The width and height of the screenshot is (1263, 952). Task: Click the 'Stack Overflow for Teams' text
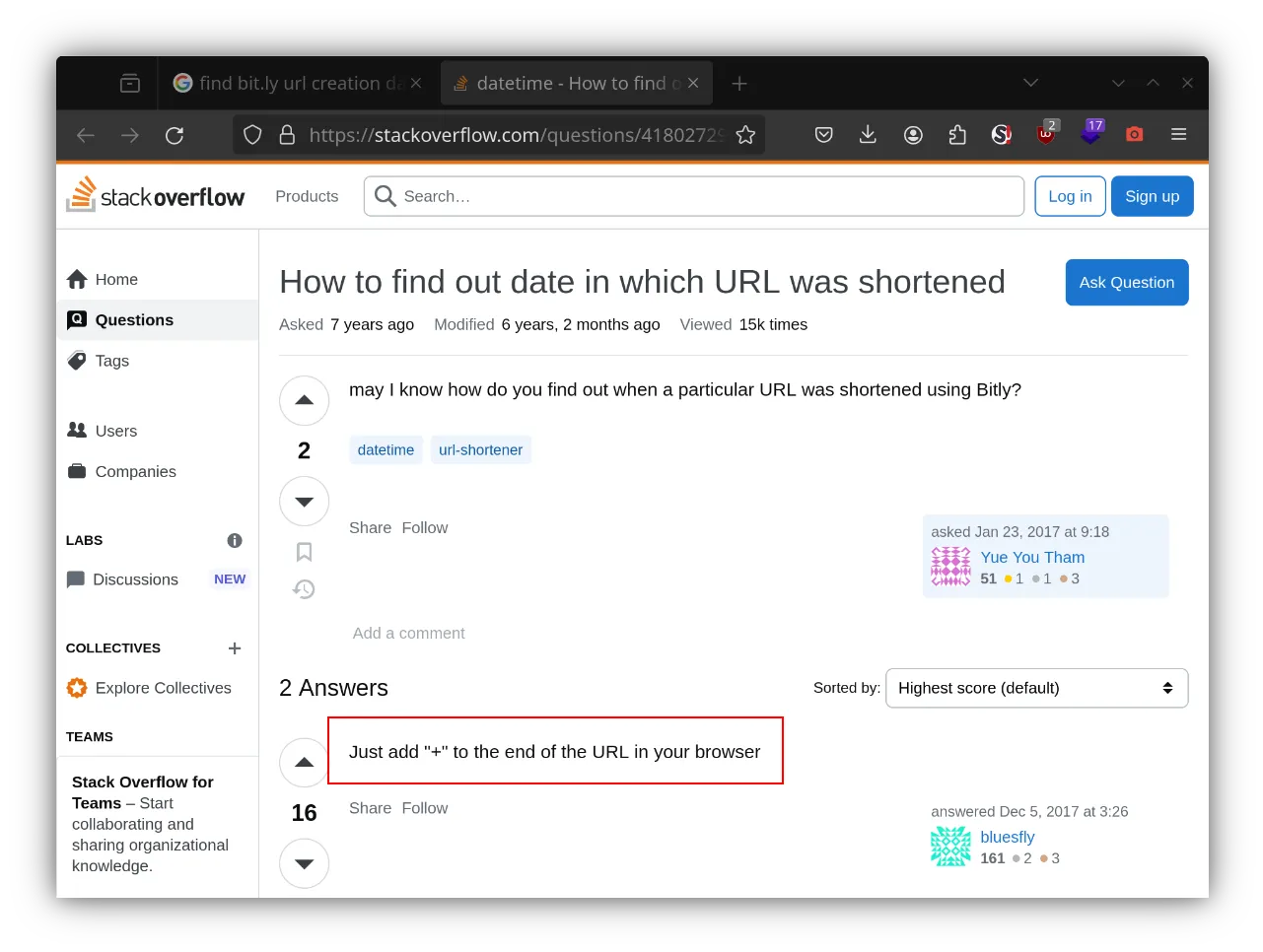tap(143, 792)
